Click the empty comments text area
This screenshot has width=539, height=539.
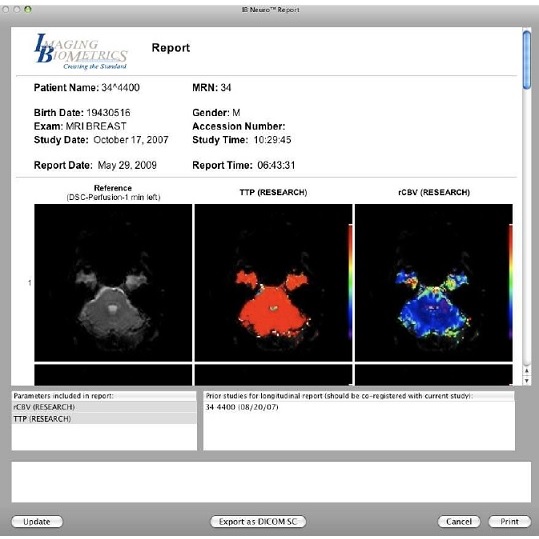(271, 482)
